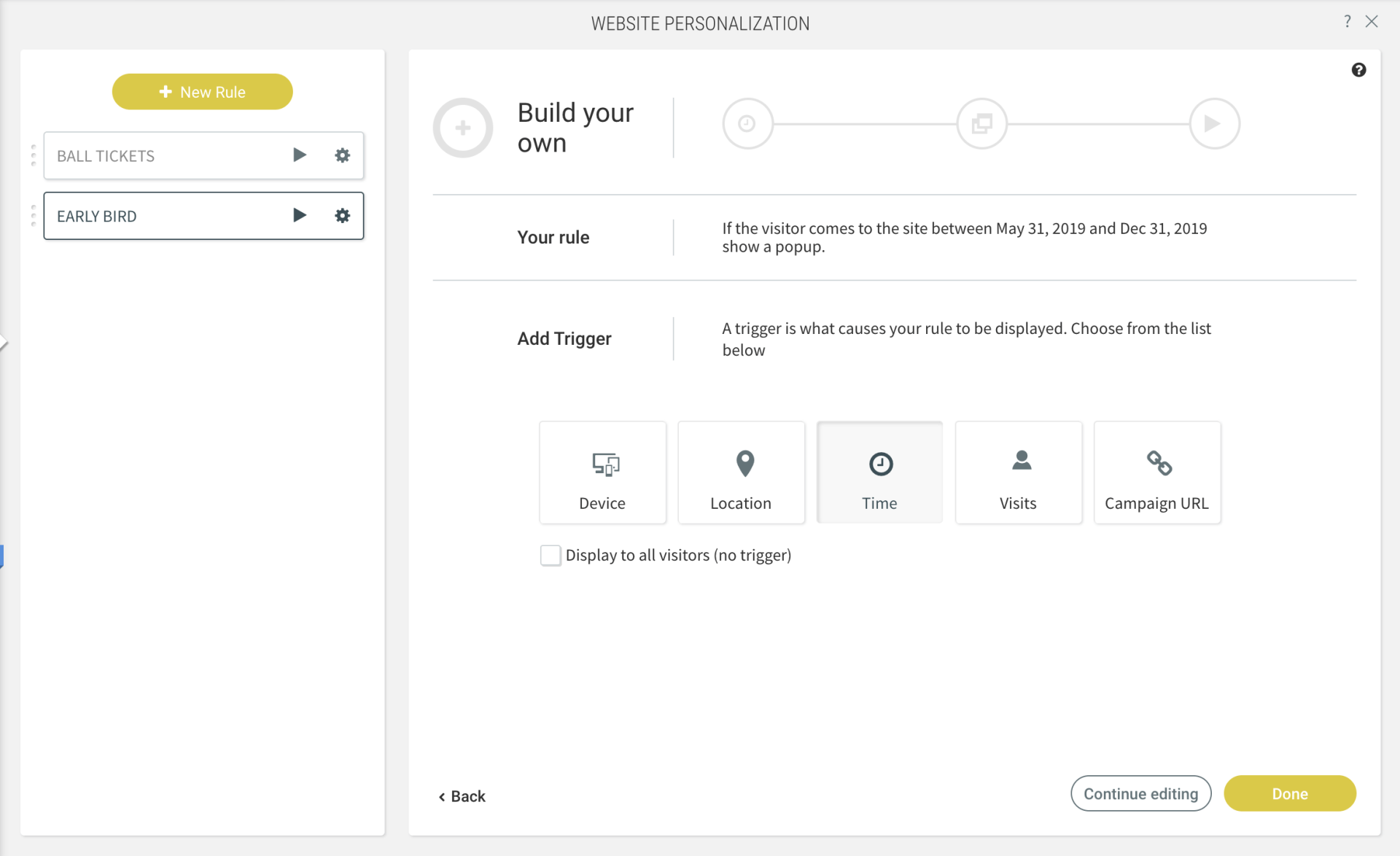Create a rule with the New Rule button
1400x856 pixels.
202,91
